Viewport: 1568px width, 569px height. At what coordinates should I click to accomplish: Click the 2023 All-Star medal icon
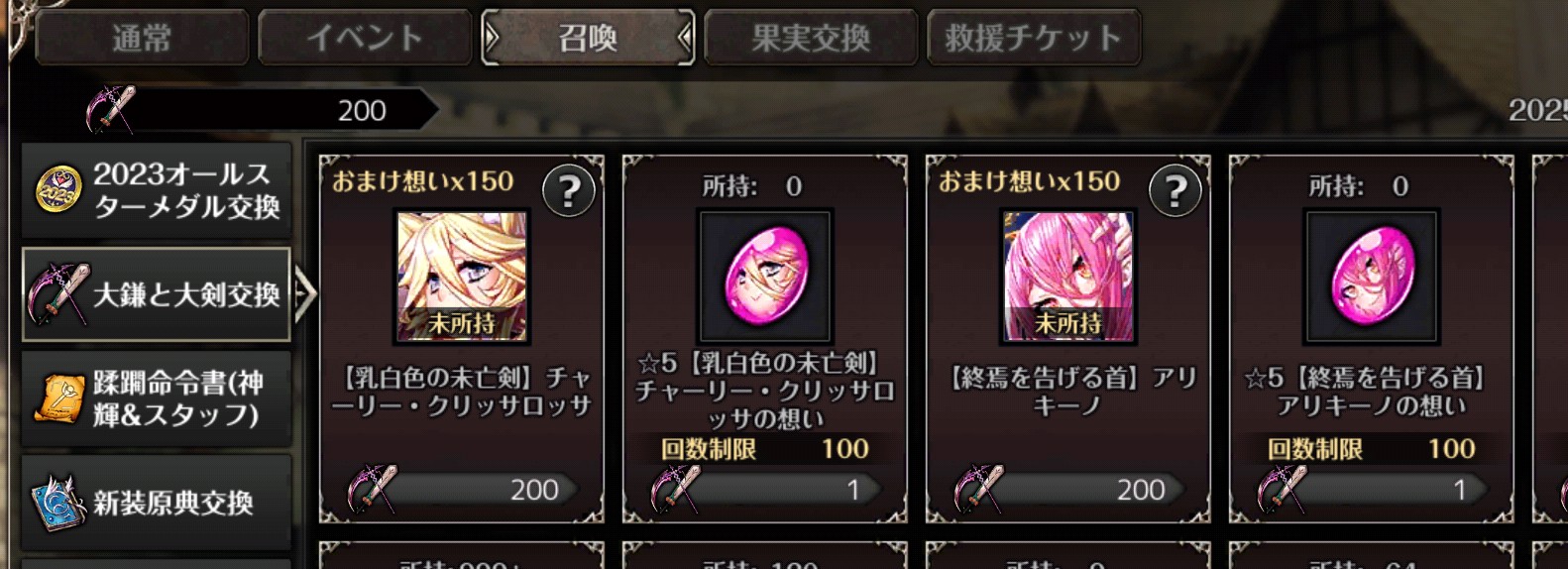pyautogui.click(x=58, y=189)
